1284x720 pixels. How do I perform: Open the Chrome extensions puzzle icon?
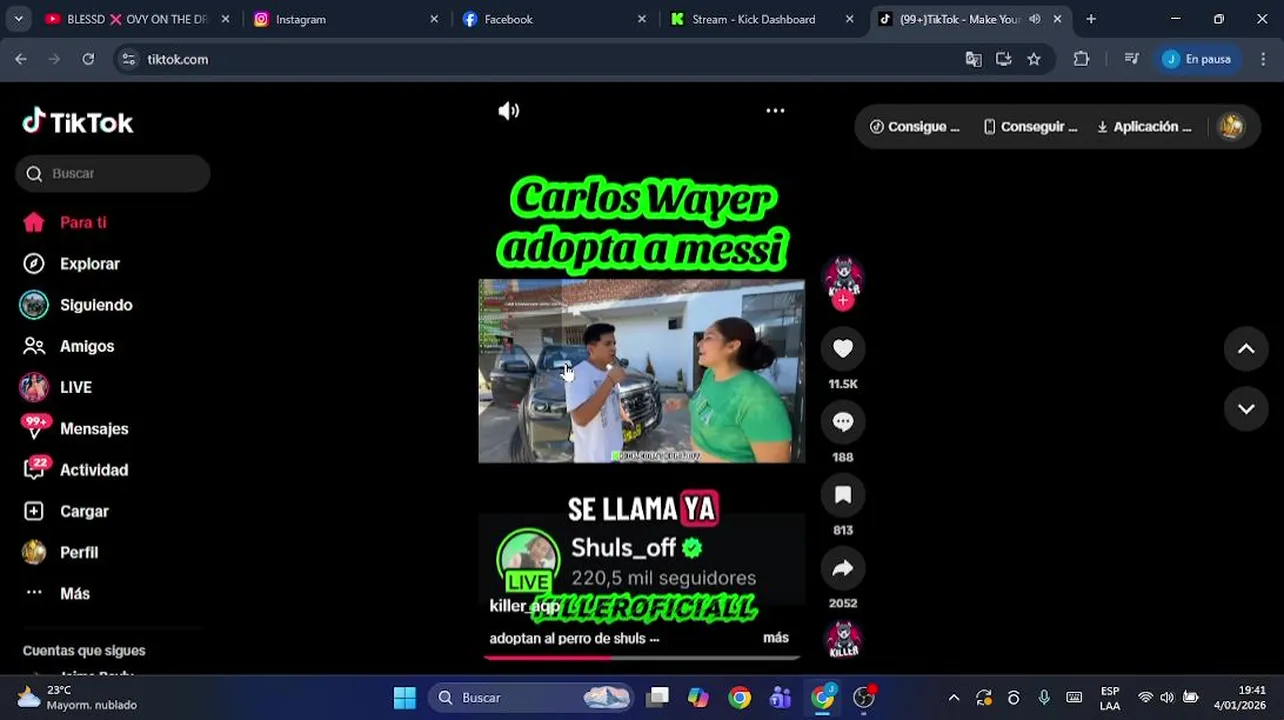[1081, 59]
